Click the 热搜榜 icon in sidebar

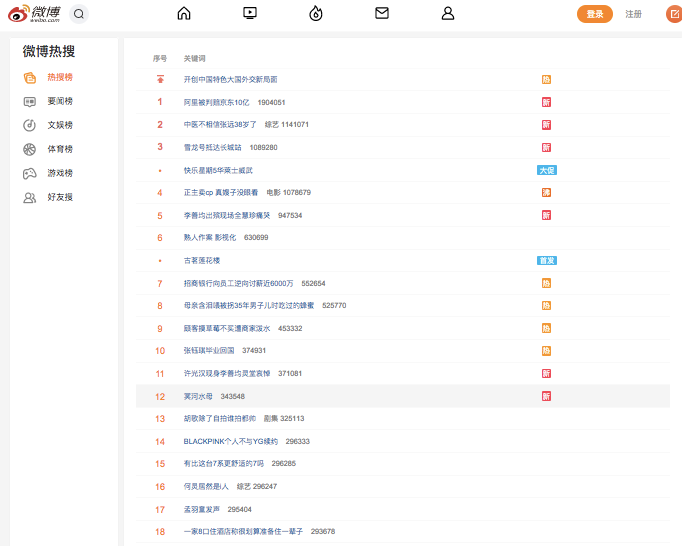30,78
